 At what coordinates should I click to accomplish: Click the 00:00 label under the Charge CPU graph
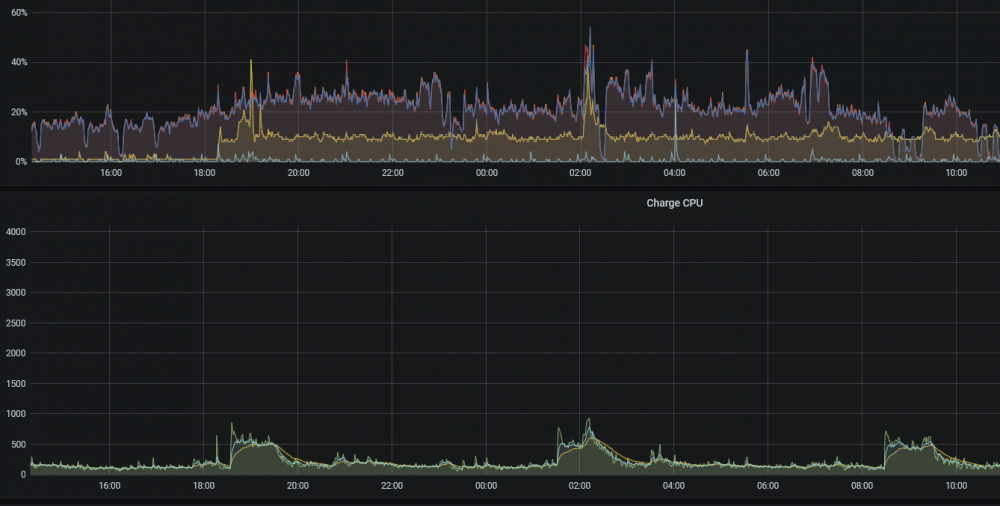(486, 486)
